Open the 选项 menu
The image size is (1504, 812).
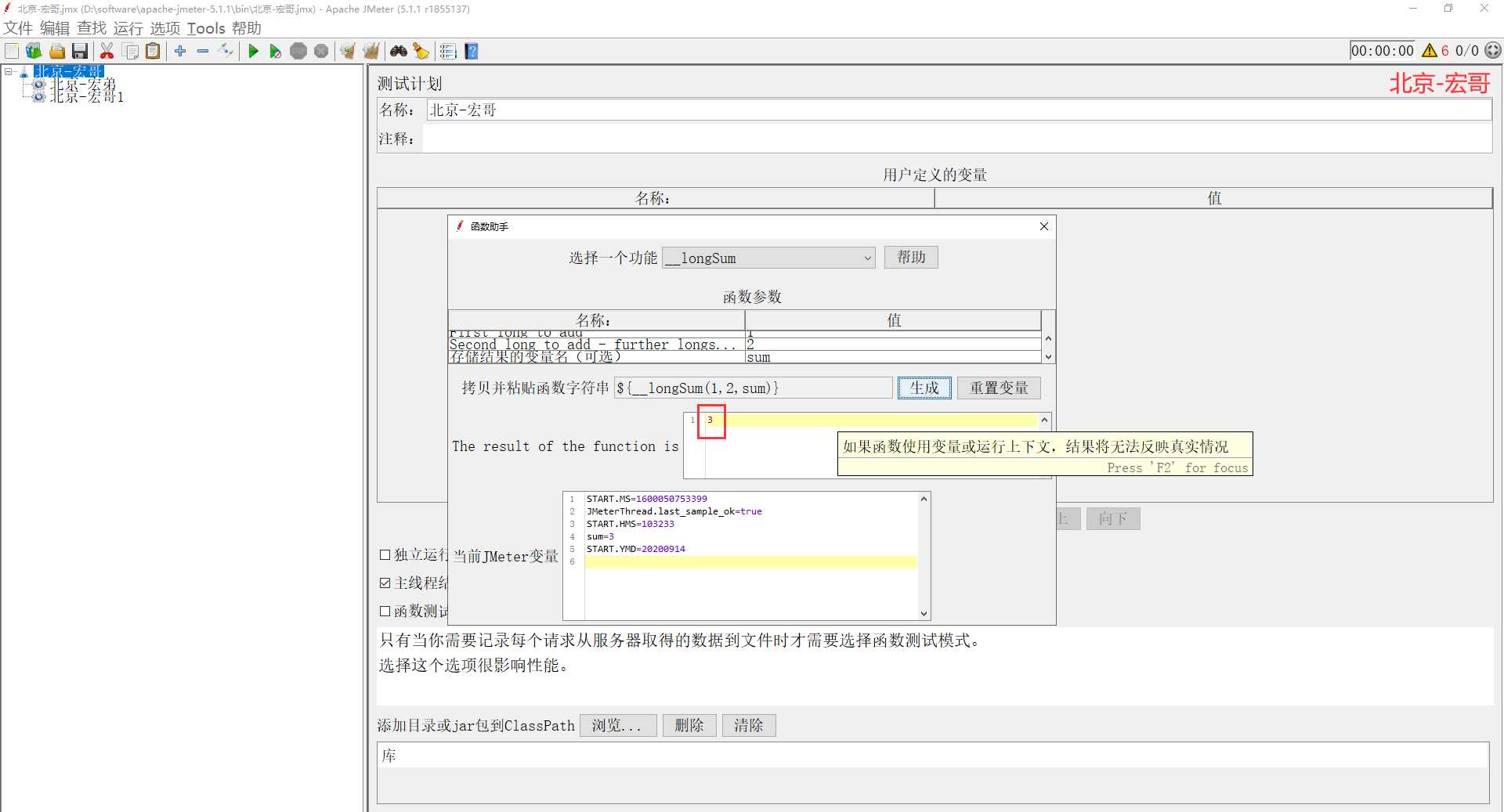point(165,28)
